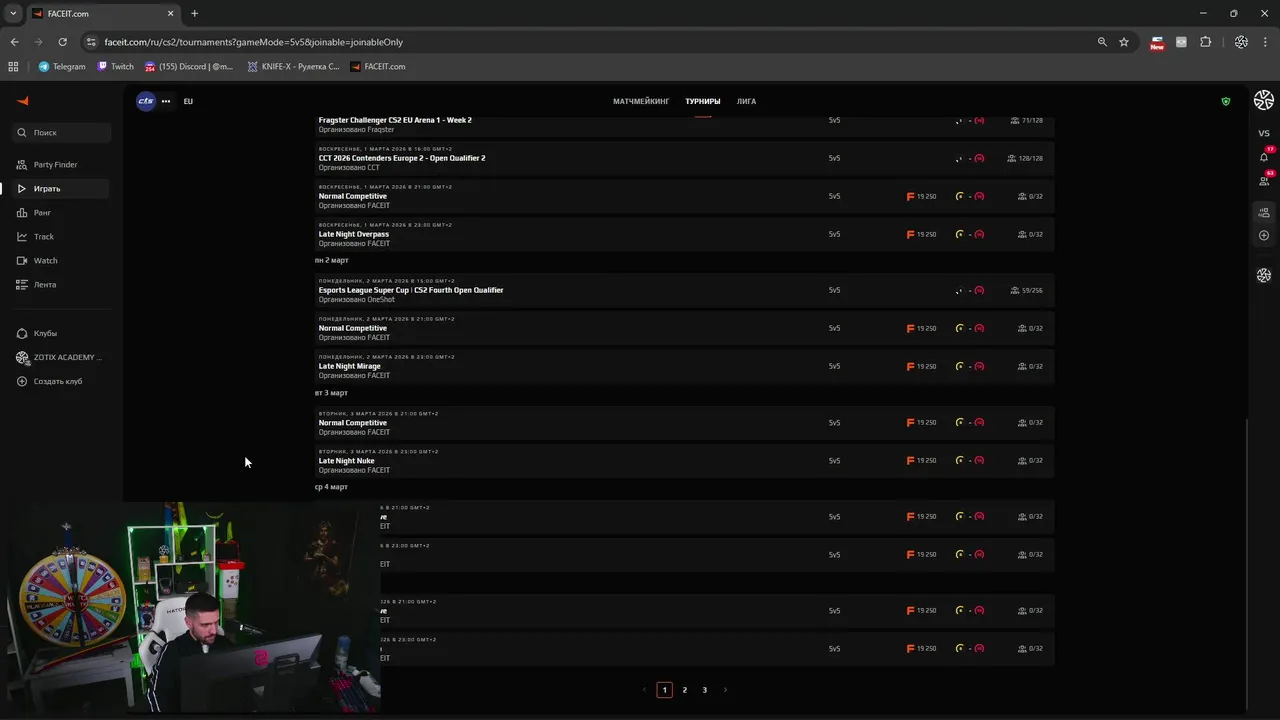Image resolution: width=1280 pixels, height=720 pixels.
Task: Click the VS icon in right sidebar
Action: tap(1264, 133)
